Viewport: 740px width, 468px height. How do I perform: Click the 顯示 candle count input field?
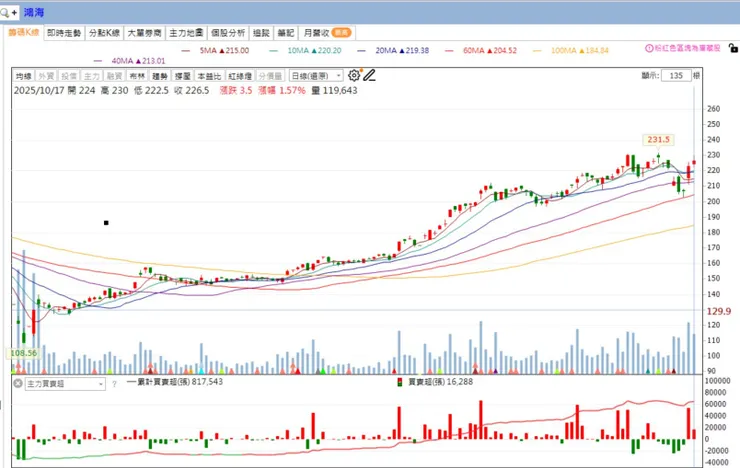(x=676, y=75)
